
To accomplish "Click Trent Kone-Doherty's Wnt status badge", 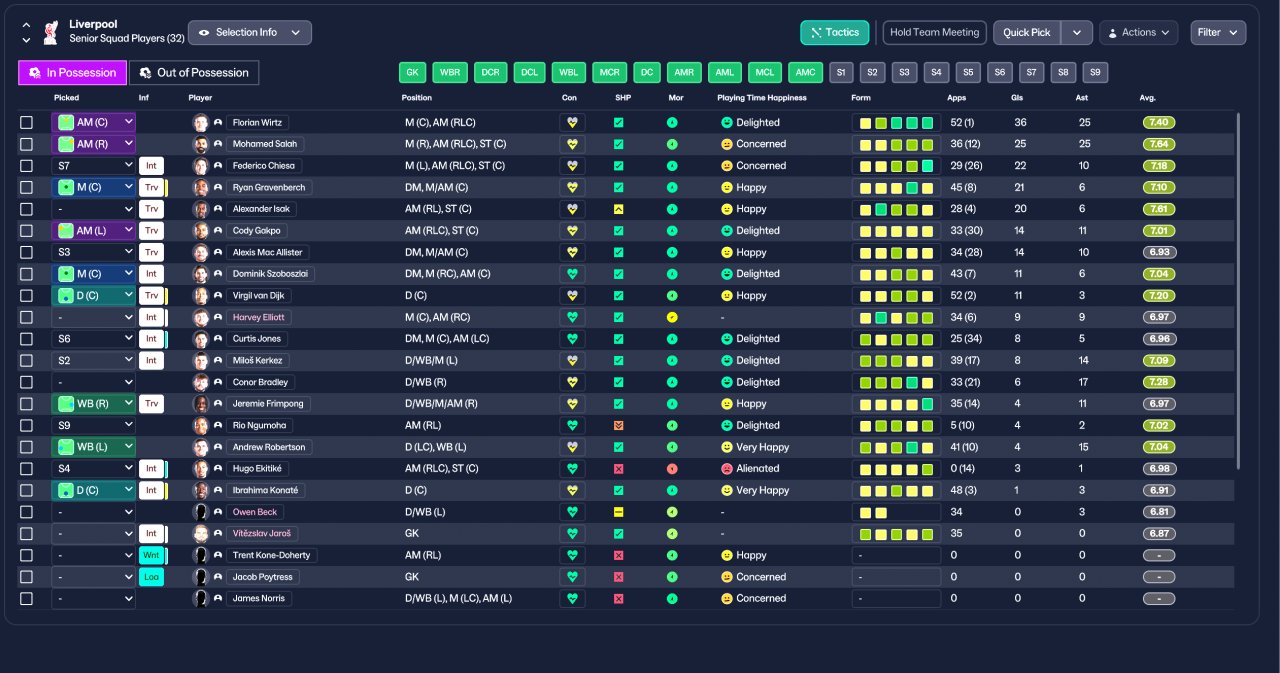I will pos(152,555).
